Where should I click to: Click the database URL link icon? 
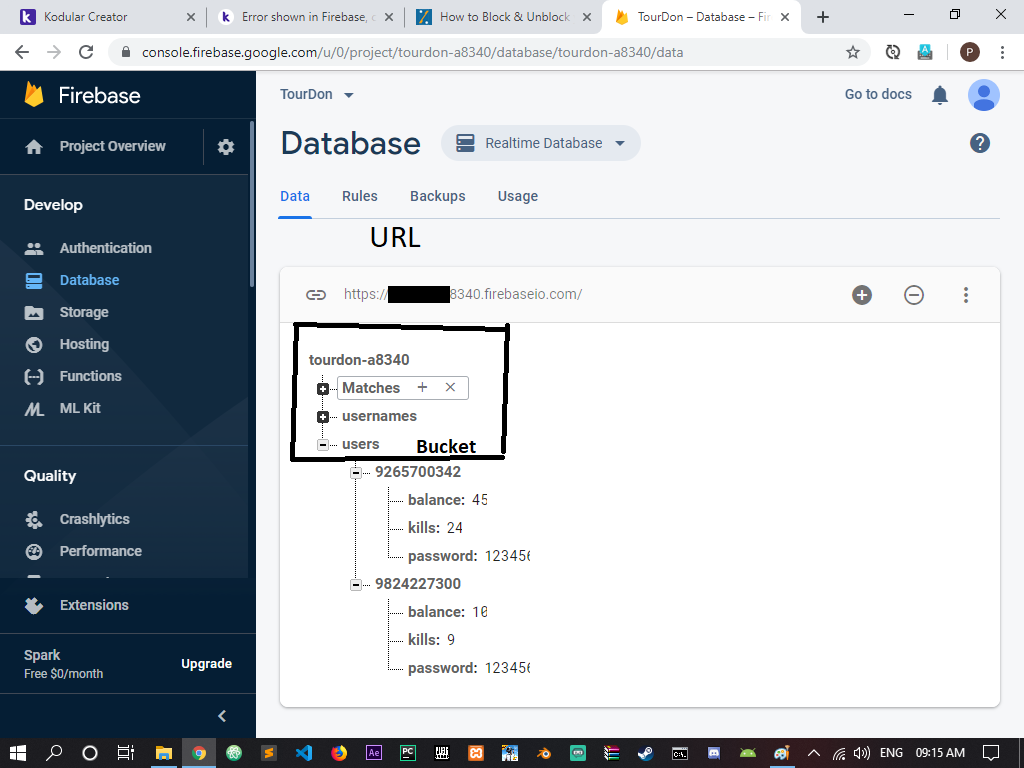point(316,295)
